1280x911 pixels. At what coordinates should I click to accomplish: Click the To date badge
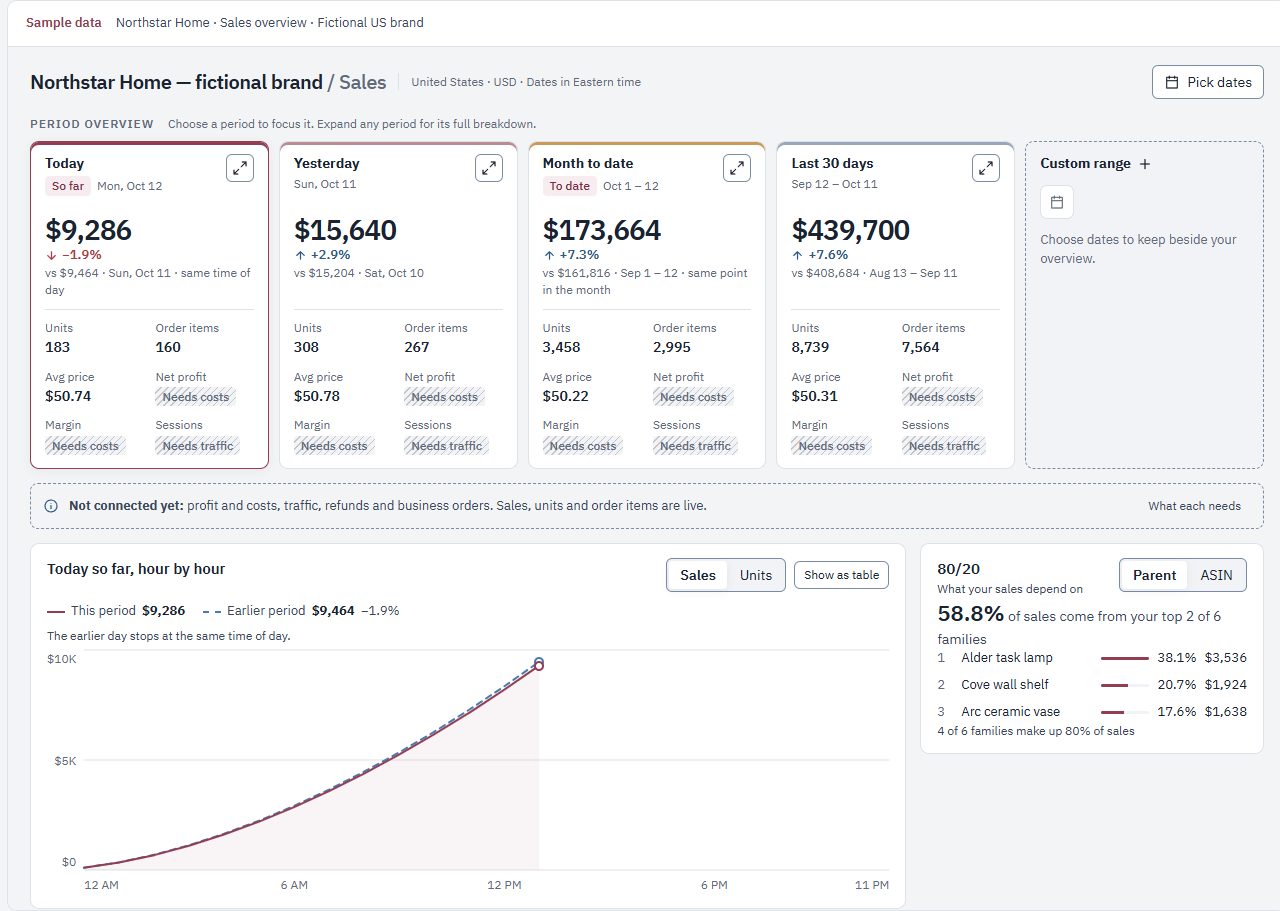click(570, 186)
